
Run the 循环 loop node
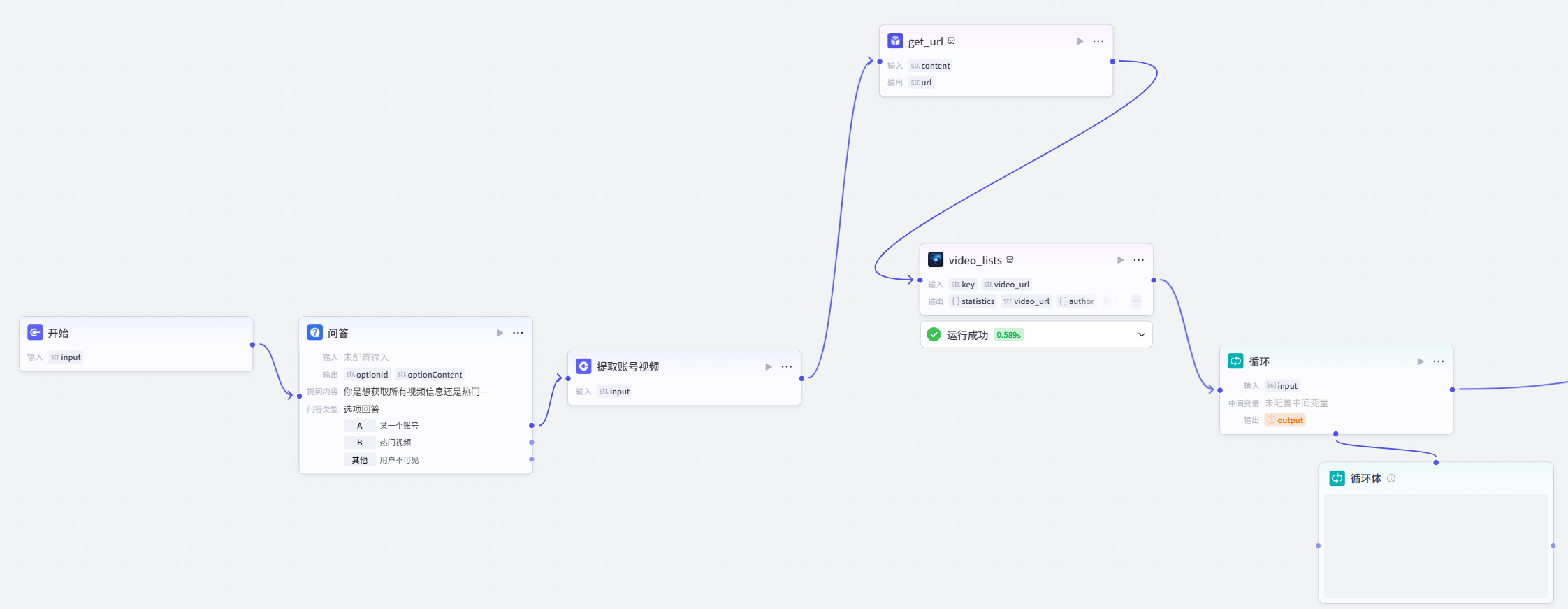[1420, 361]
